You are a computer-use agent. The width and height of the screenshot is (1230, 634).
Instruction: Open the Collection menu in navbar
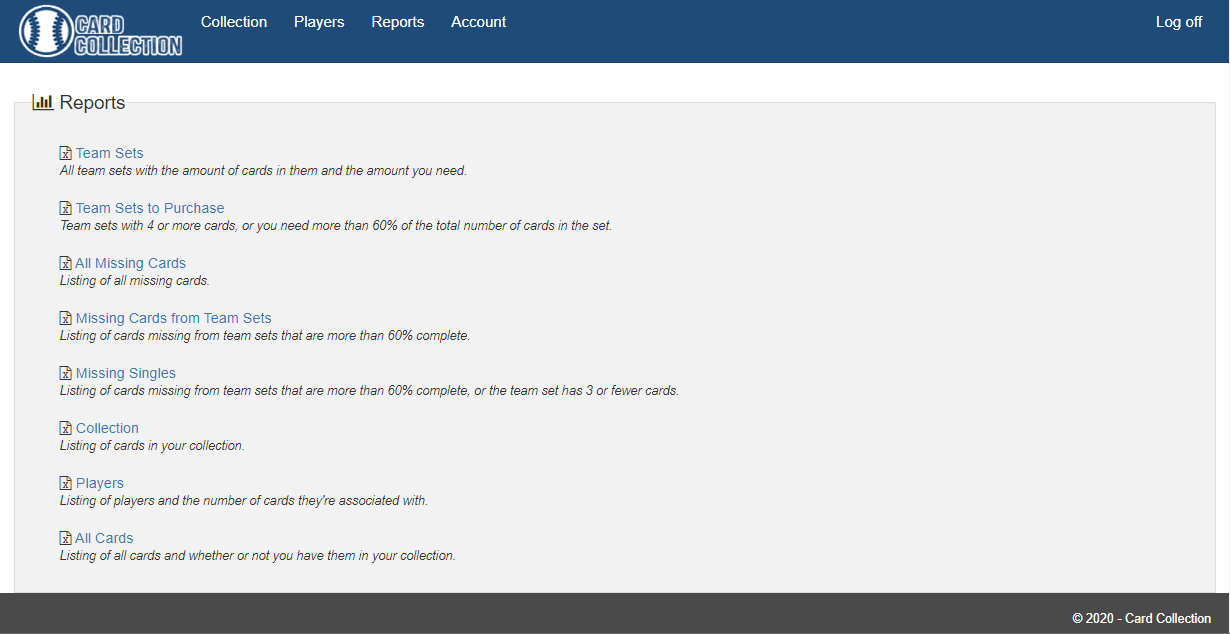click(x=234, y=22)
